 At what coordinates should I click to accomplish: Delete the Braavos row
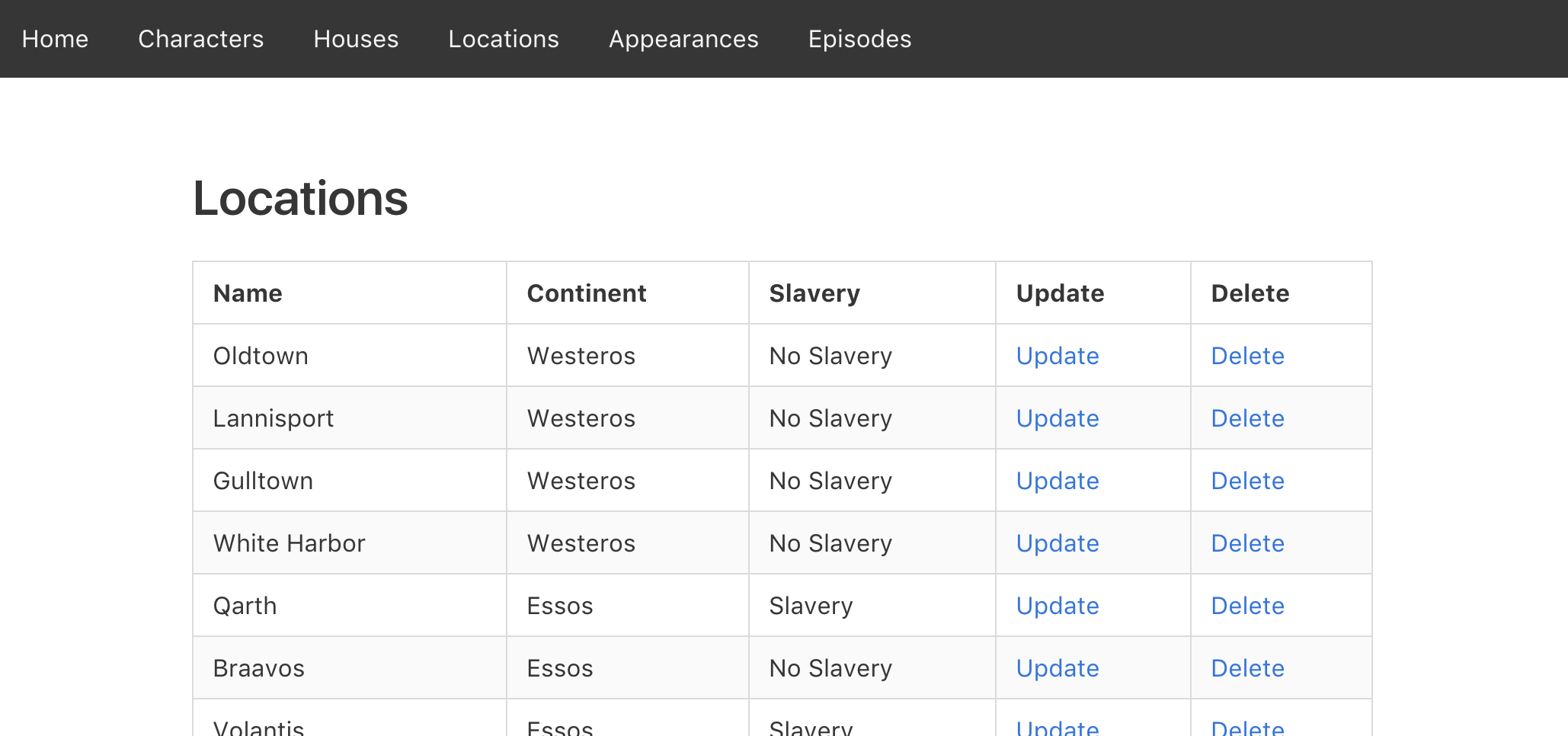pyautogui.click(x=1247, y=668)
